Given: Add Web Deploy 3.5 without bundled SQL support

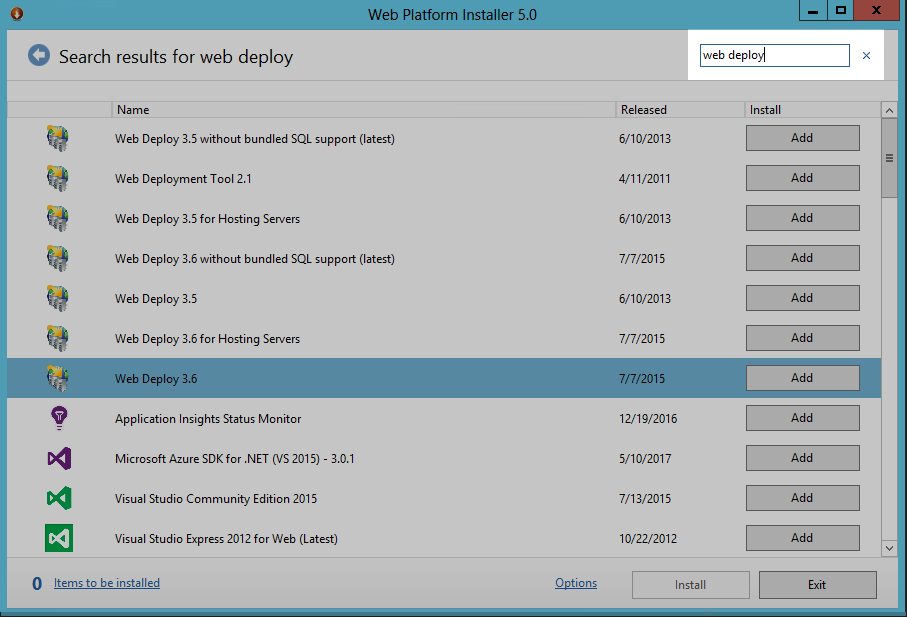Looking at the screenshot, I should [802, 138].
